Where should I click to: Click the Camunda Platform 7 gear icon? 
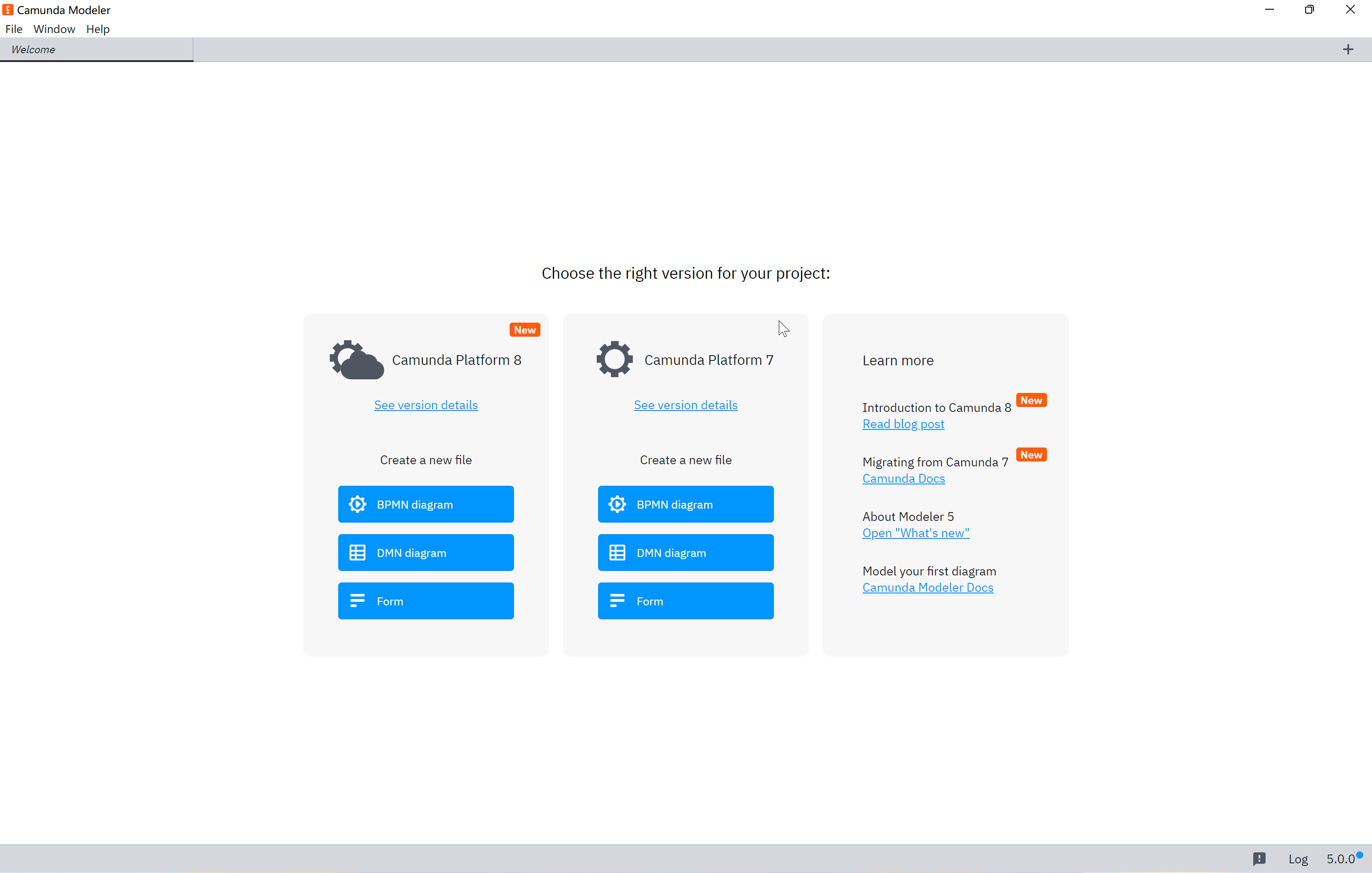[614, 359]
